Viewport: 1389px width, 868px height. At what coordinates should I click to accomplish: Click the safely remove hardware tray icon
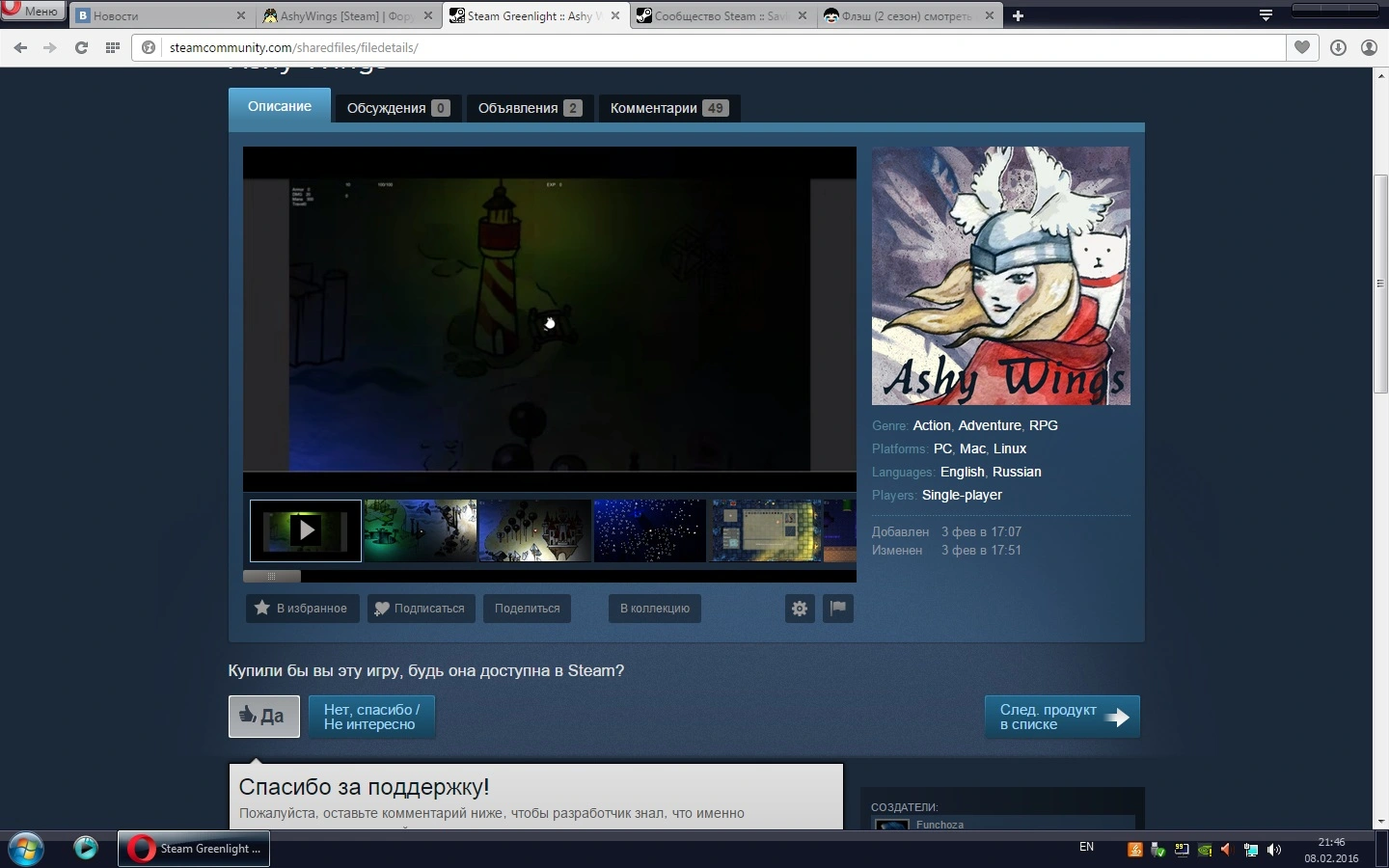pos(1158,850)
